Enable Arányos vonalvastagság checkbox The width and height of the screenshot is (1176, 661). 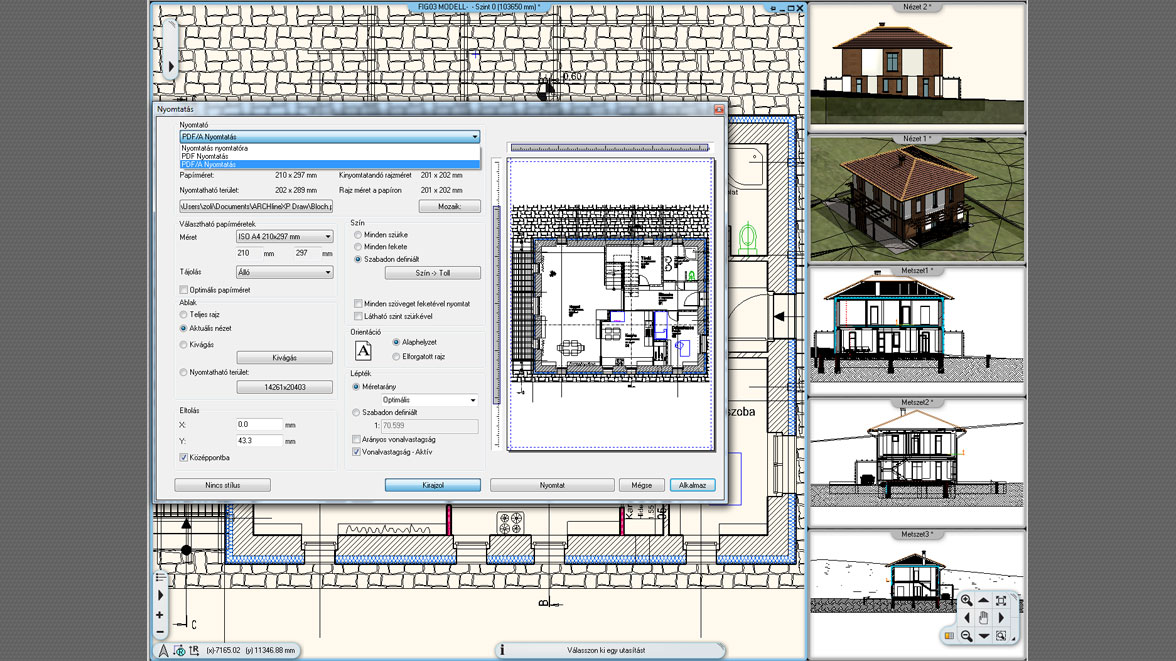pyautogui.click(x=356, y=440)
